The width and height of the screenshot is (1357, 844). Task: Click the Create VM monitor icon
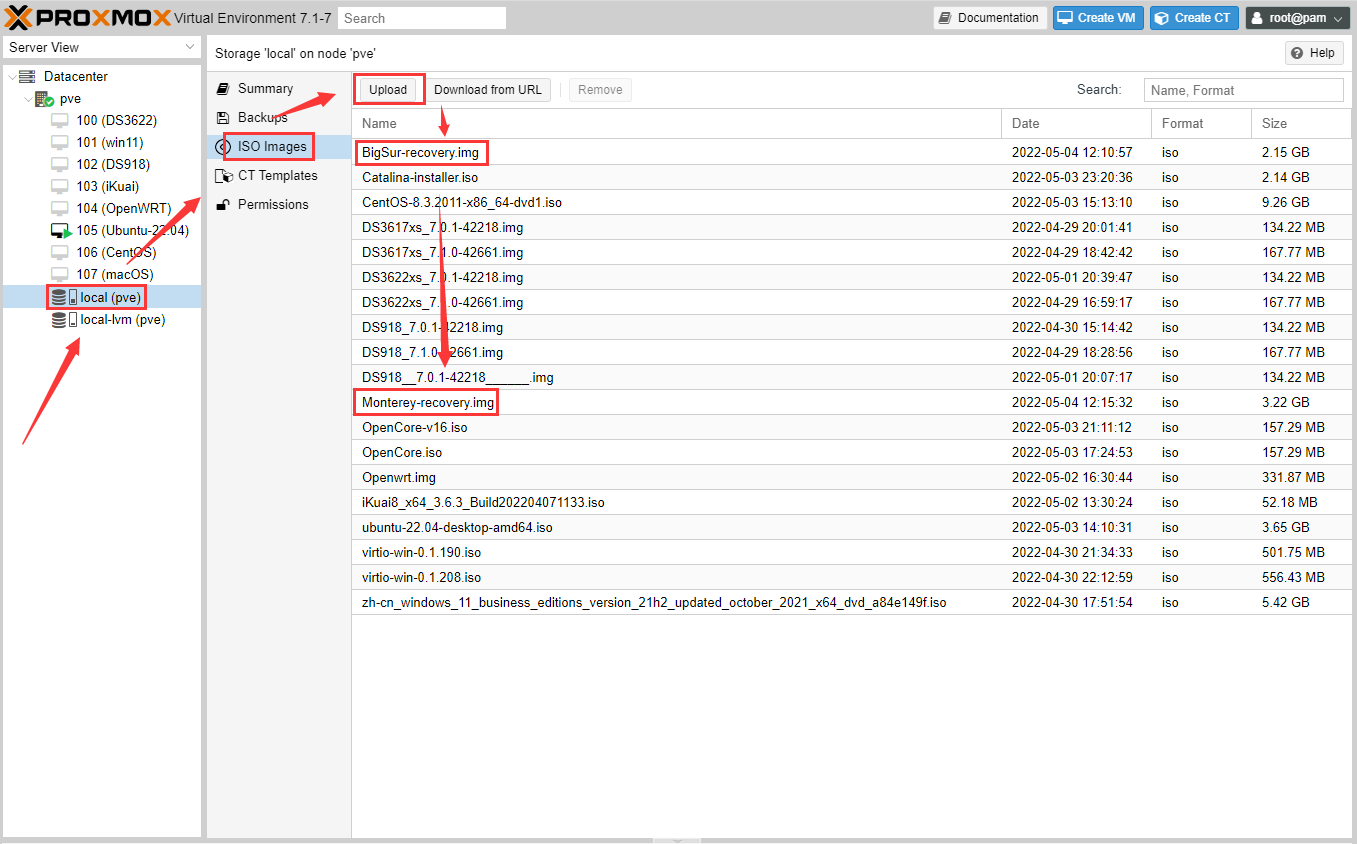[1065, 18]
